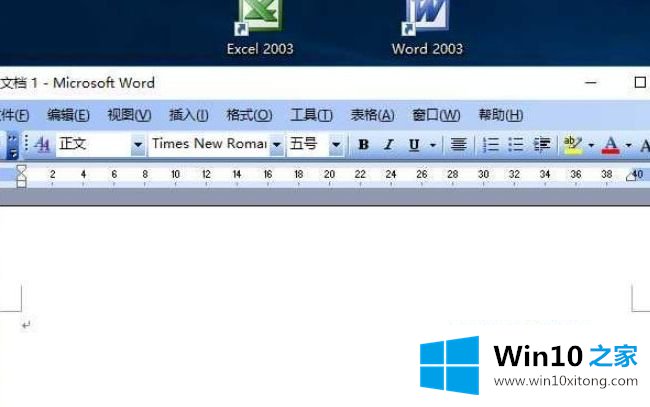
Task: Click the first line indent ruler marker
Action: click(x=21, y=168)
